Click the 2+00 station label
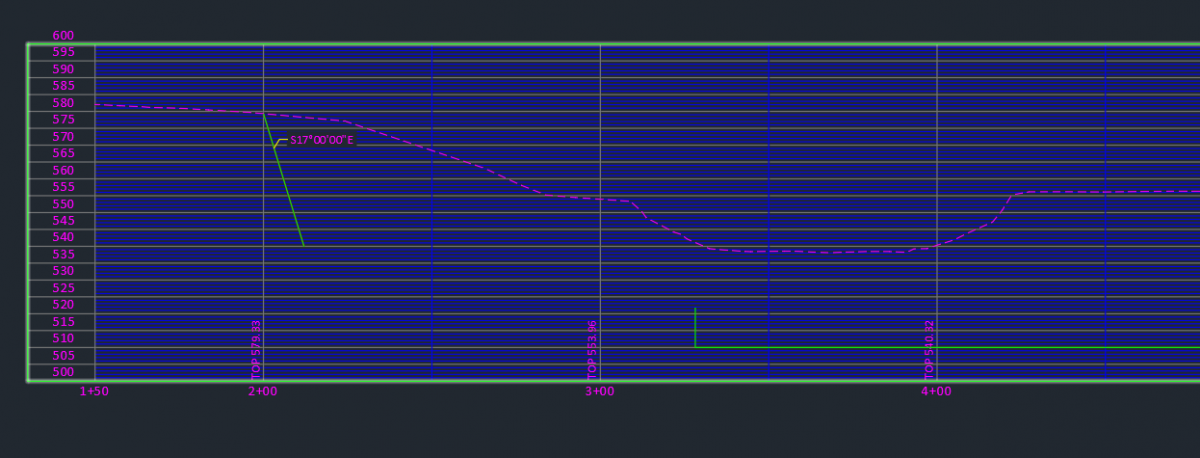The width and height of the screenshot is (1200, 458). (x=263, y=392)
